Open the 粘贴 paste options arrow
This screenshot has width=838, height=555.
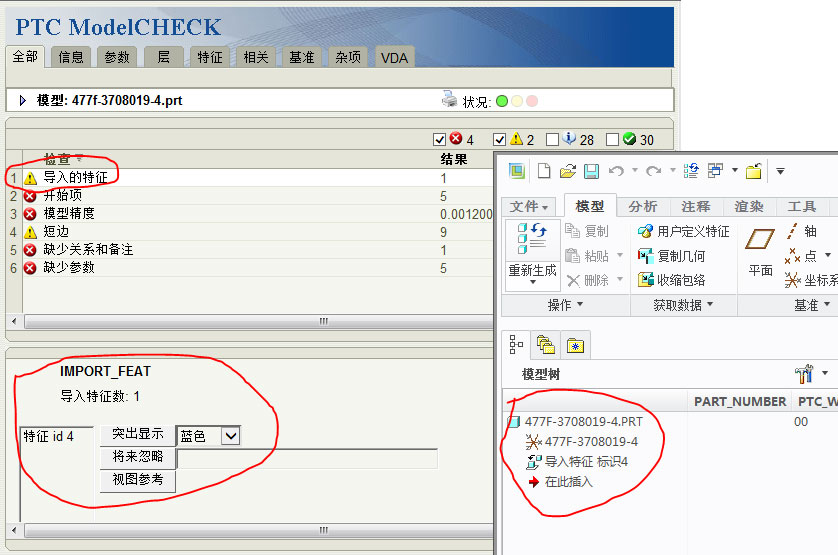[x=619, y=255]
